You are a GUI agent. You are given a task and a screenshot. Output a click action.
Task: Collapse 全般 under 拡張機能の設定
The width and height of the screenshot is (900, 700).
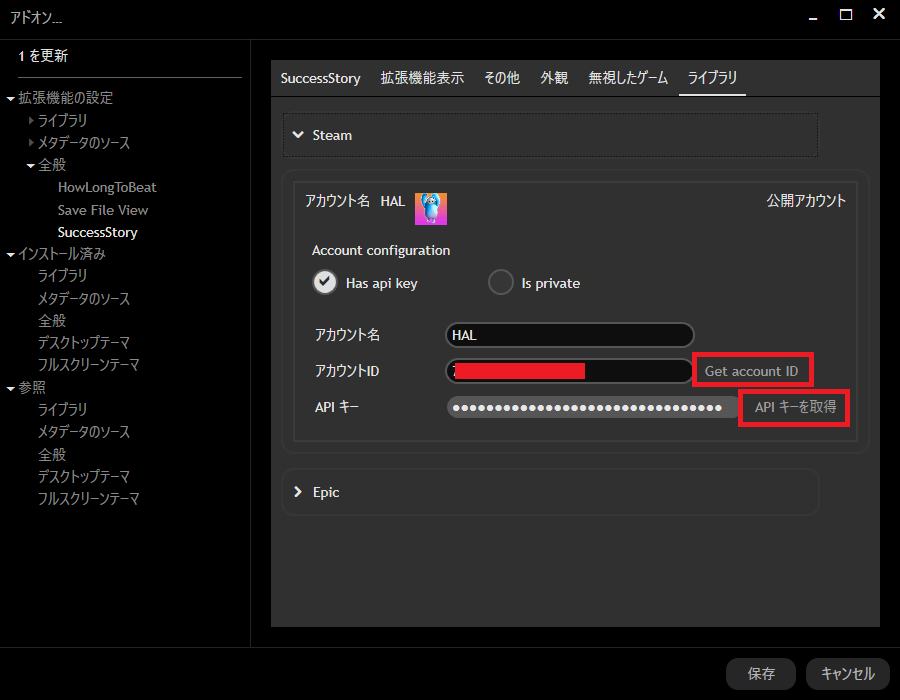click(31, 166)
